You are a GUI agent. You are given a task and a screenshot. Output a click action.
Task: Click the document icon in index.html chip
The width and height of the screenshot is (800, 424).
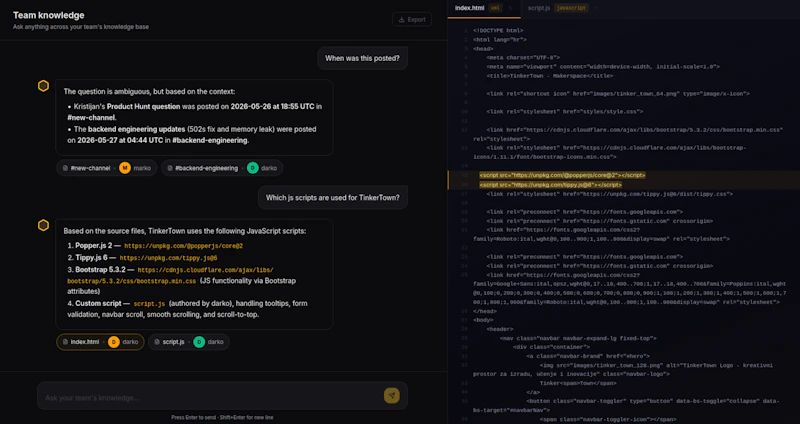[x=65, y=342]
